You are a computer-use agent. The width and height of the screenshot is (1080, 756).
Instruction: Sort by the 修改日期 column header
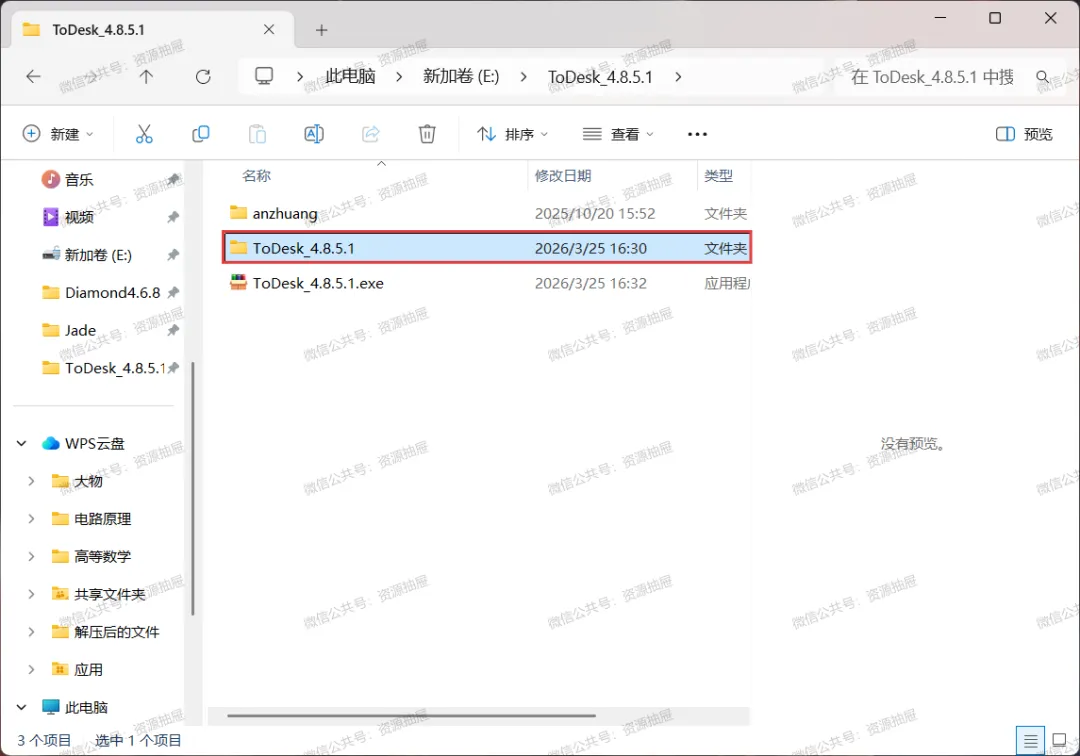[563, 176]
